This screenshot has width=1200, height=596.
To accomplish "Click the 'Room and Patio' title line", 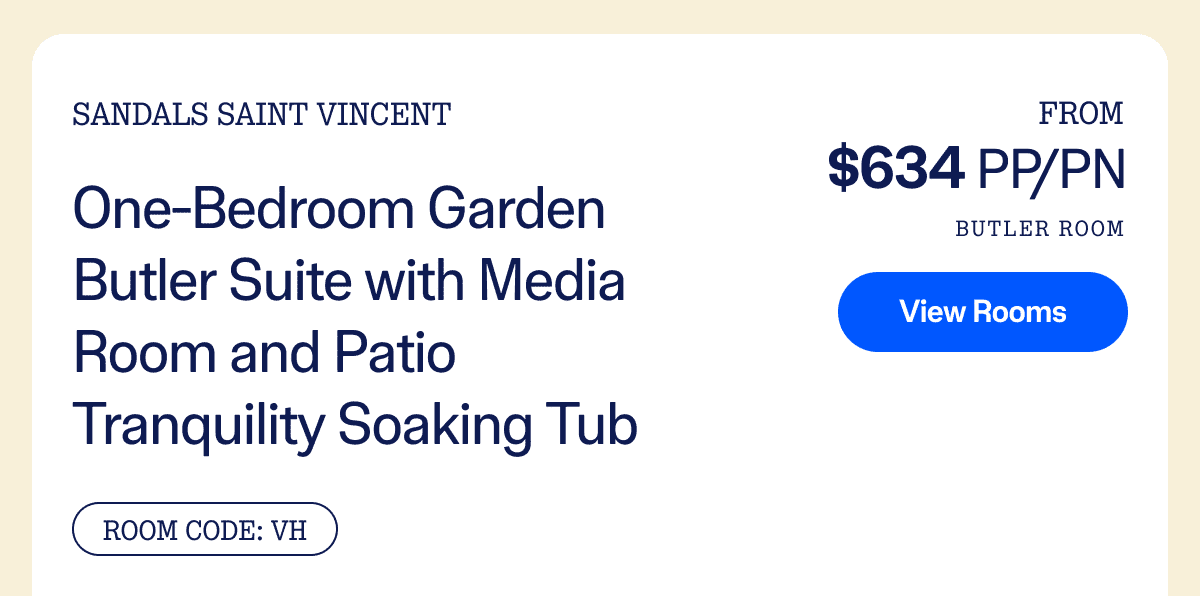I will click(x=265, y=355).
